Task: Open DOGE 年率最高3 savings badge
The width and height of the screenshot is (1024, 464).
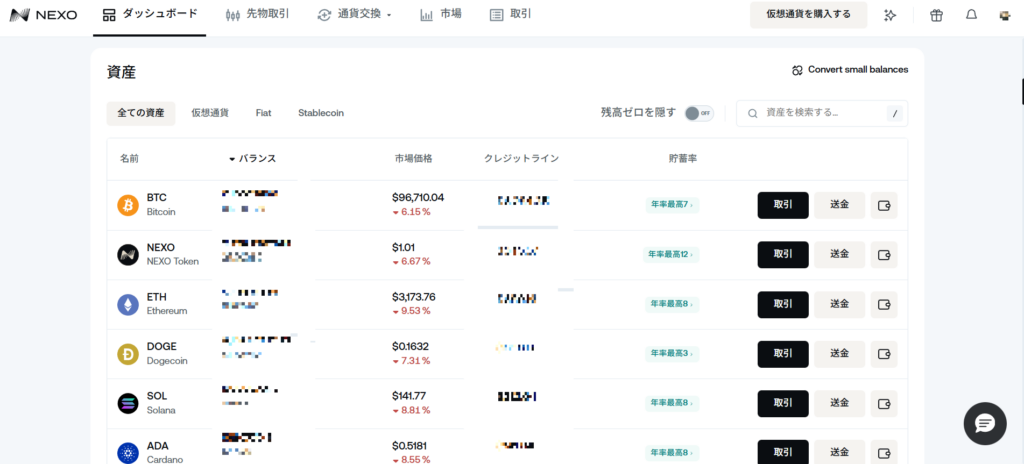Action: 671,354
